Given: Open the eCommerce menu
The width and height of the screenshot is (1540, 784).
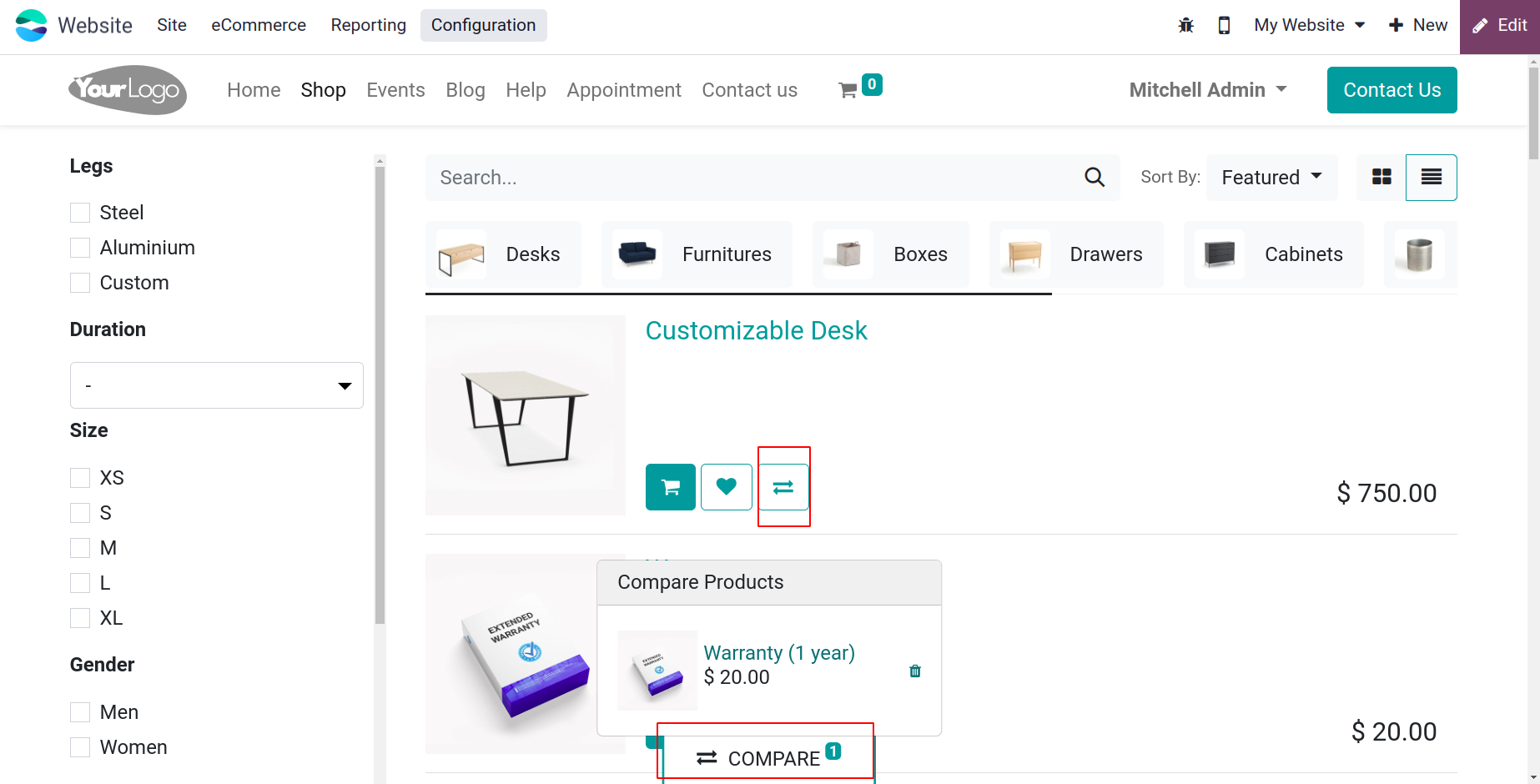Looking at the screenshot, I should click(x=259, y=25).
